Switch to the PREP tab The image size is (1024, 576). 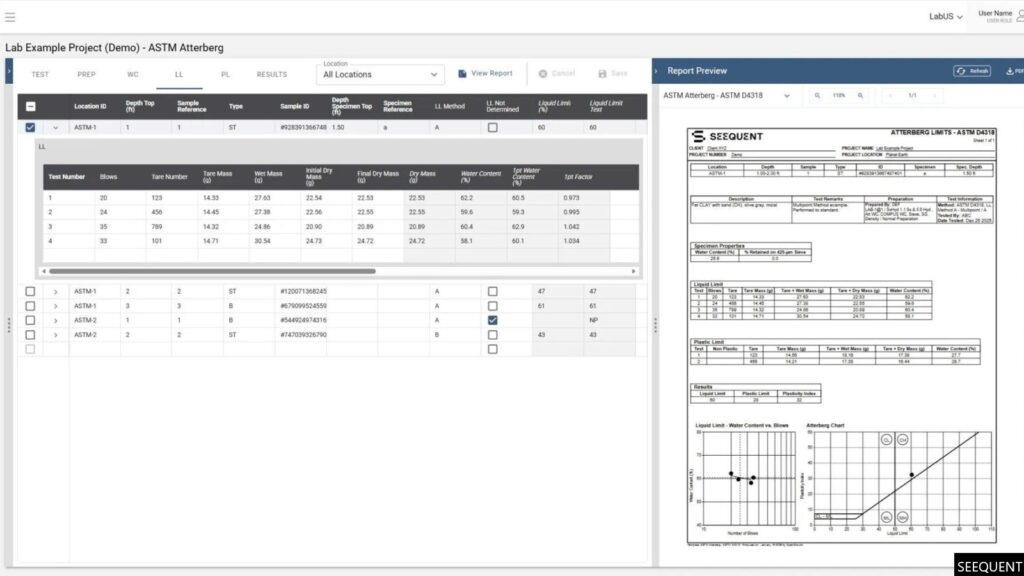pos(86,74)
